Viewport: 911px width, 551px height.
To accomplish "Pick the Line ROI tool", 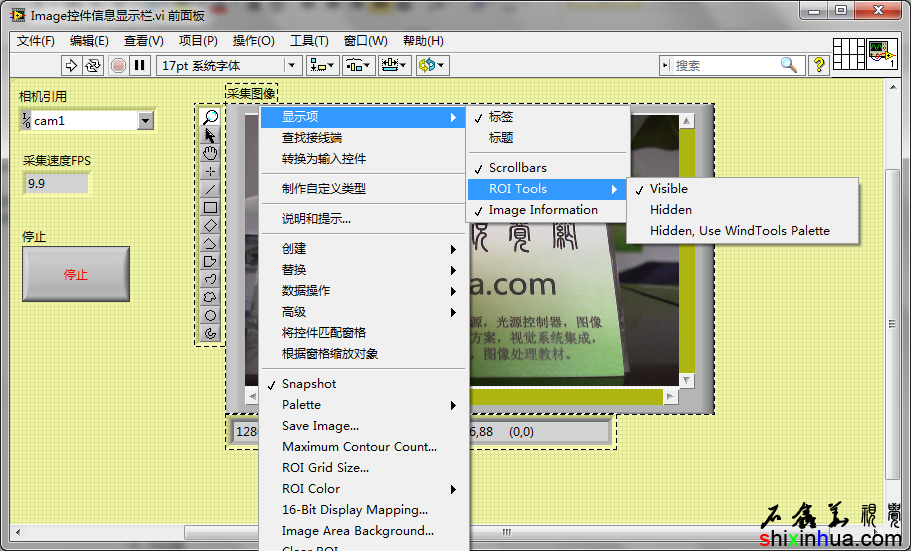I will pos(210,189).
